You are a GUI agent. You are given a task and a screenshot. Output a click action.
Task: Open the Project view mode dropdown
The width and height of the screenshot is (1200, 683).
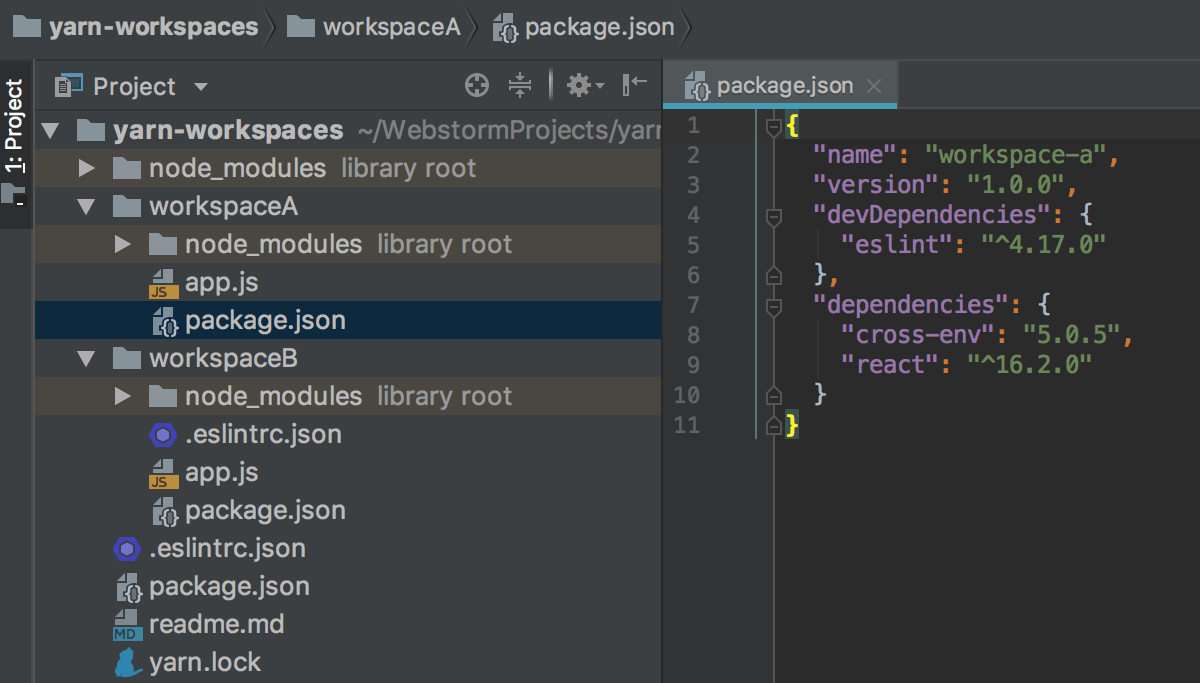click(199, 85)
